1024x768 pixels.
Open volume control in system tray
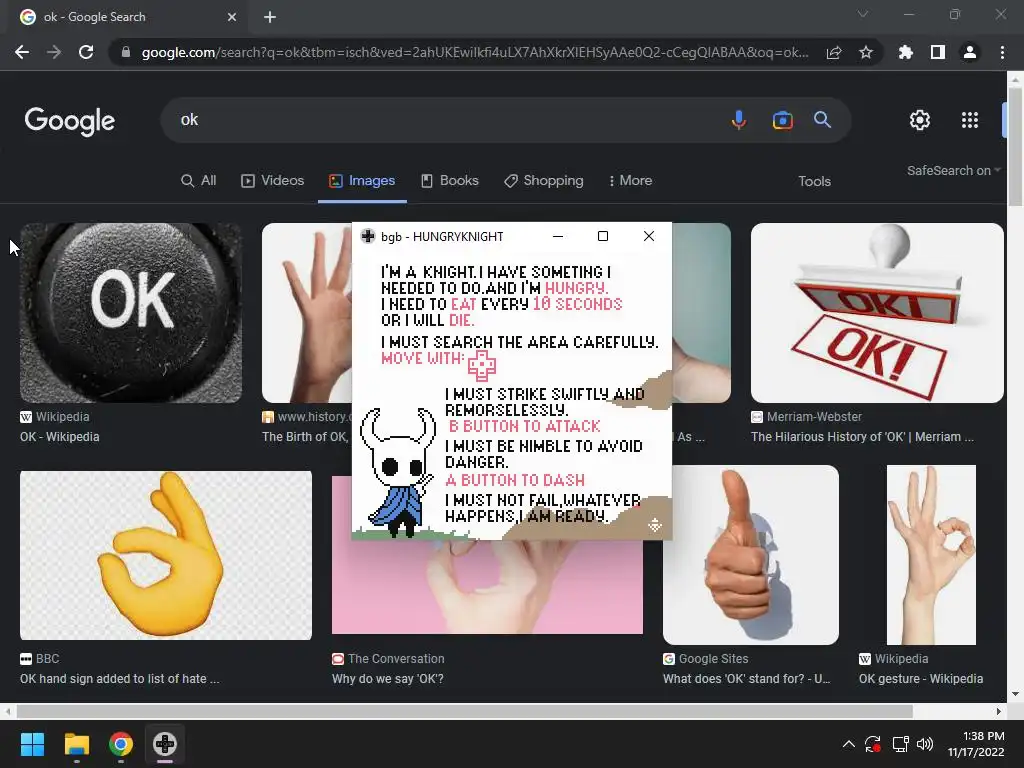pyautogui.click(x=925, y=744)
